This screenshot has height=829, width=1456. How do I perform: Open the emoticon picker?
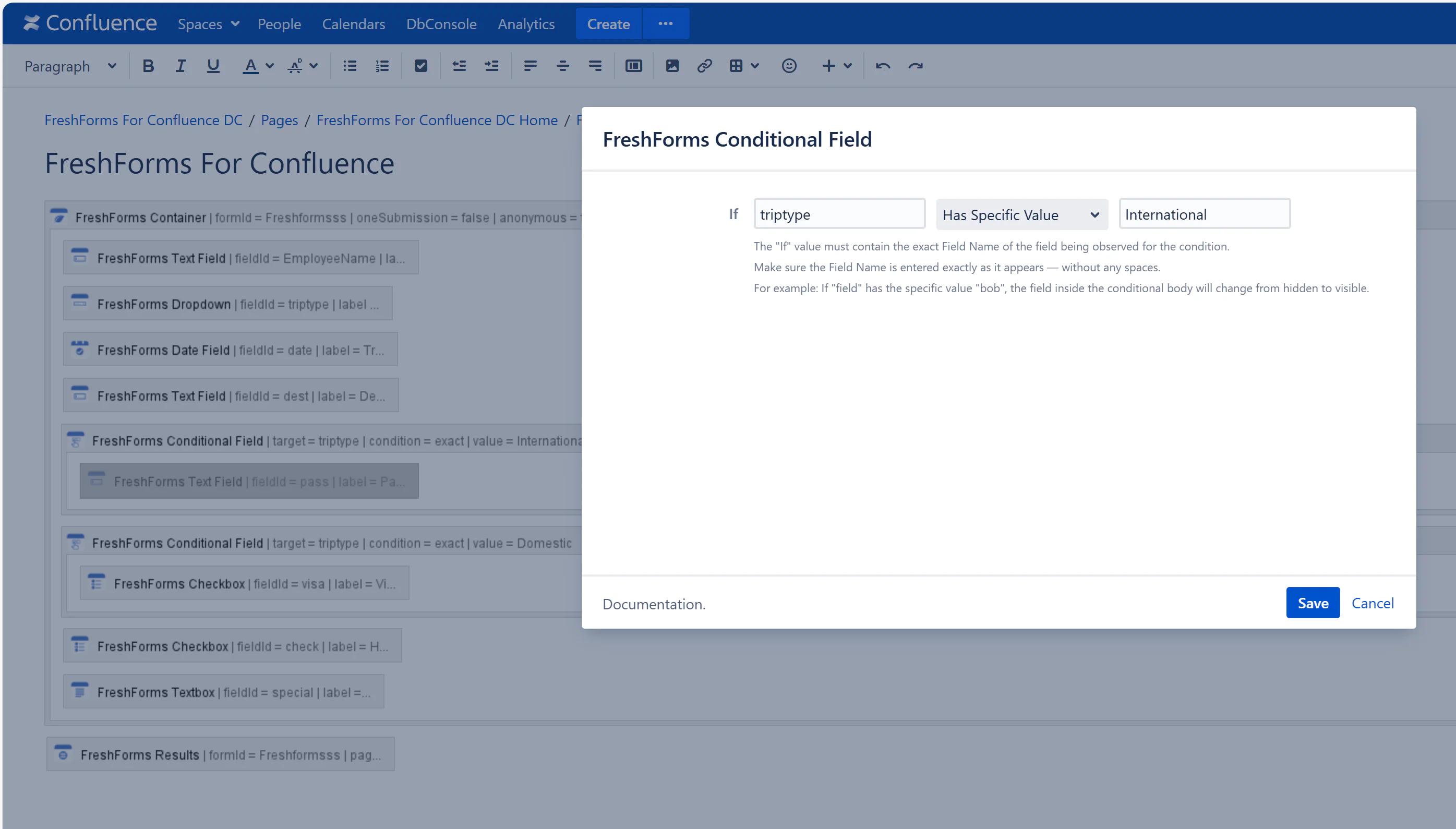pos(788,66)
